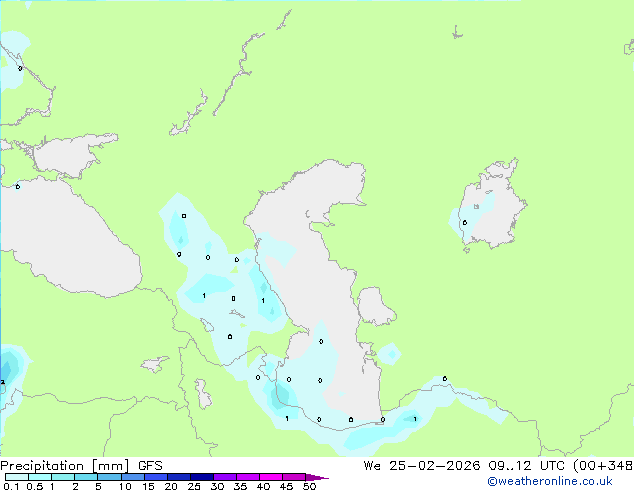This screenshot has height=490, width=634.
Task: Pick the legend swatch between 2 and 5
Action: coord(86,477)
